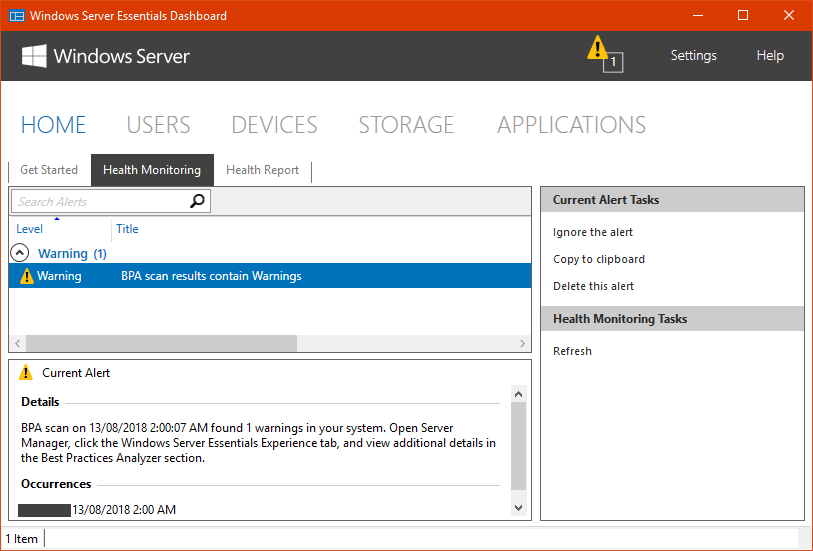Choose Delete this alert task
Viewport: 813px width, 551px height.
(x=593, y=286)
